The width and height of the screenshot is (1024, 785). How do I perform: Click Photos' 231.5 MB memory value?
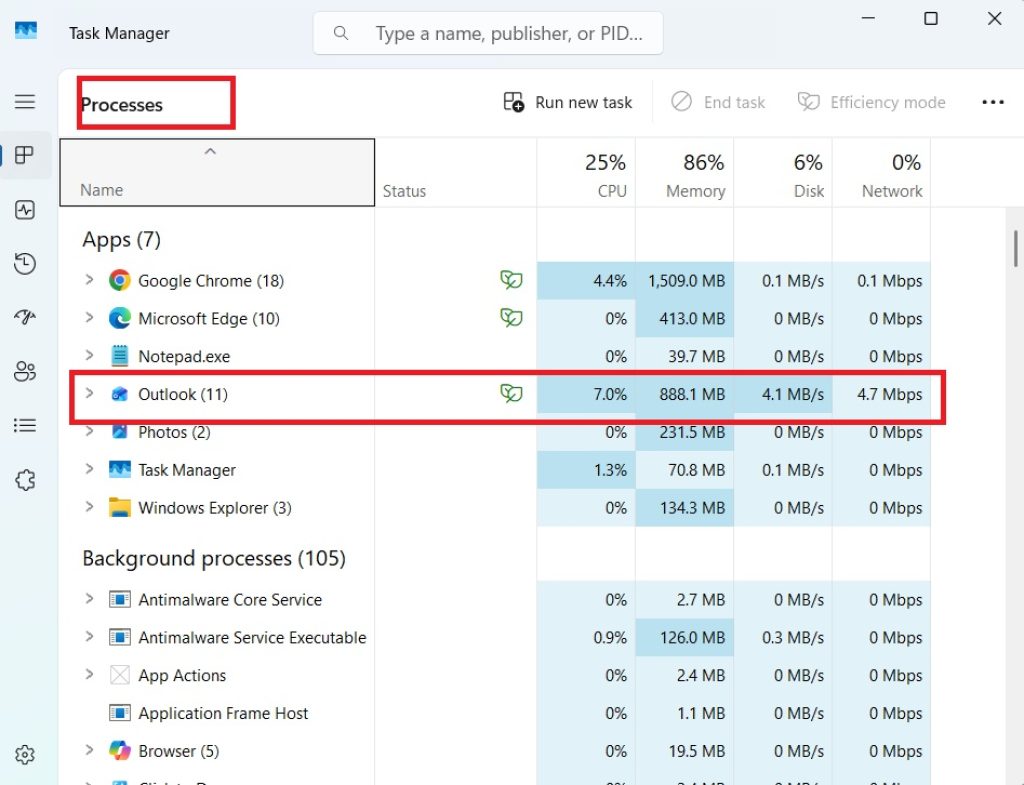tap(692, 432)
